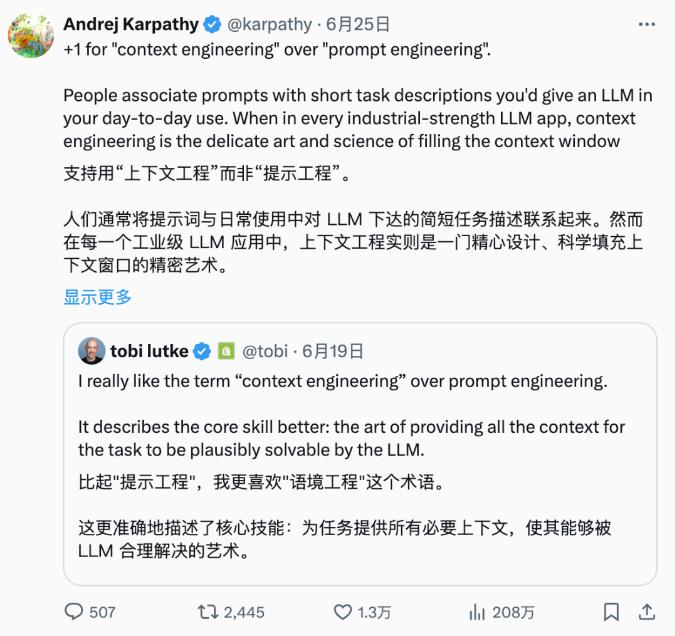Click the green Shopify affiliation badge
This screenshot has height=636, width=675.
(x=226, y=351)
